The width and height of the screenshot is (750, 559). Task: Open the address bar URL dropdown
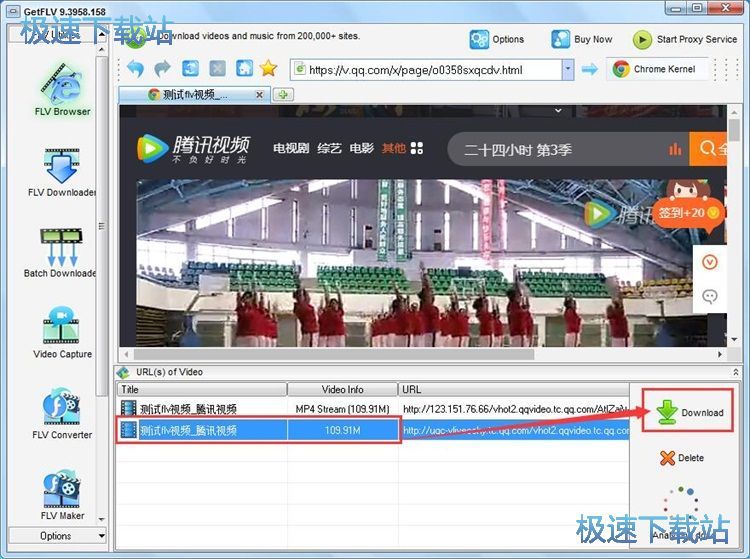tap(568, 70)
